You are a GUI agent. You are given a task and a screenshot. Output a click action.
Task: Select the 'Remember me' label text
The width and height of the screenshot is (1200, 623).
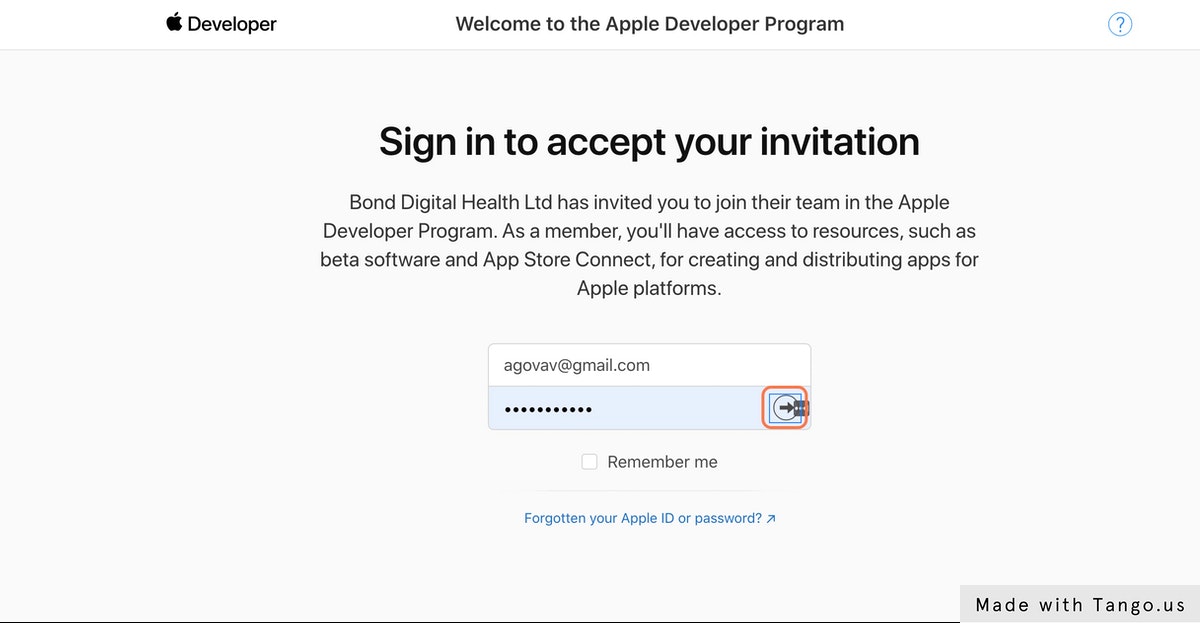click(x=662, y=462)
